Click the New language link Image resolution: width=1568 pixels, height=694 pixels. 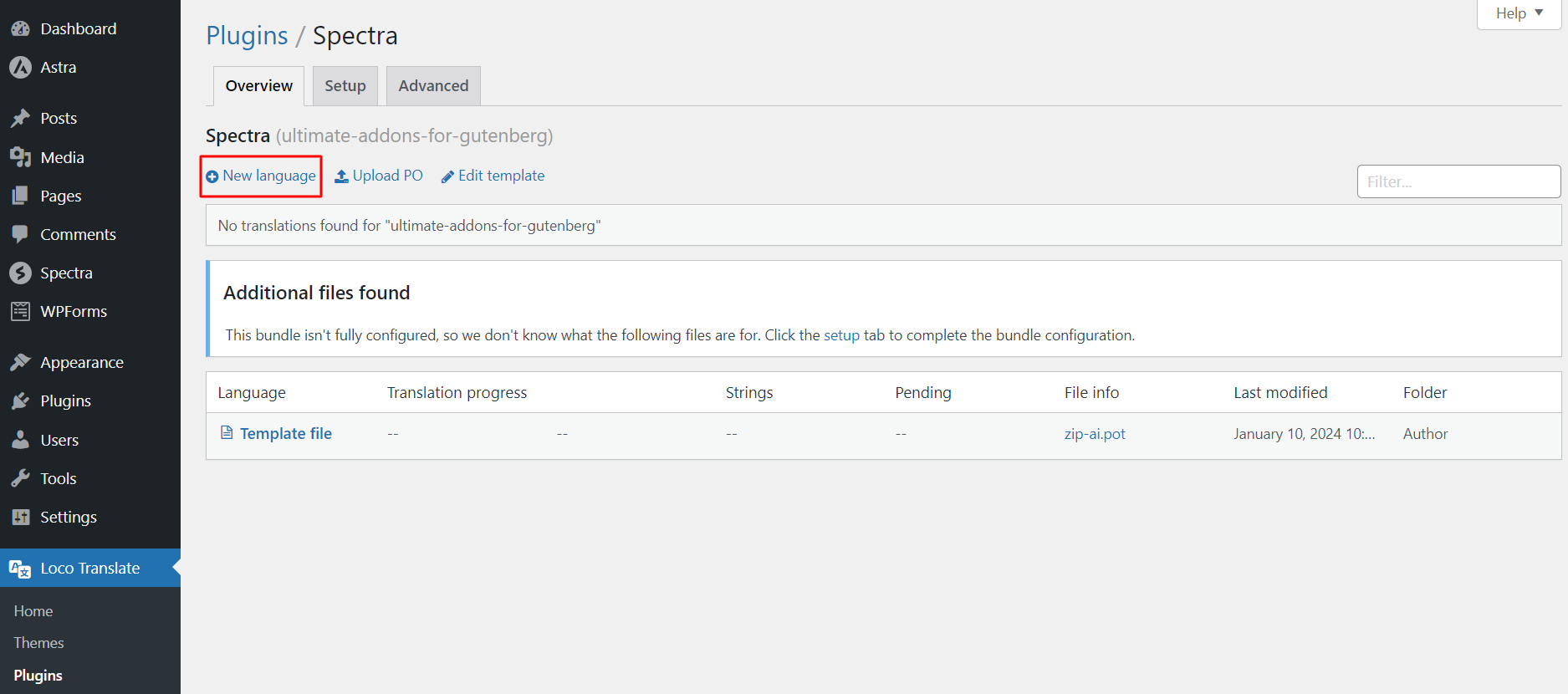tap(261, 176)
